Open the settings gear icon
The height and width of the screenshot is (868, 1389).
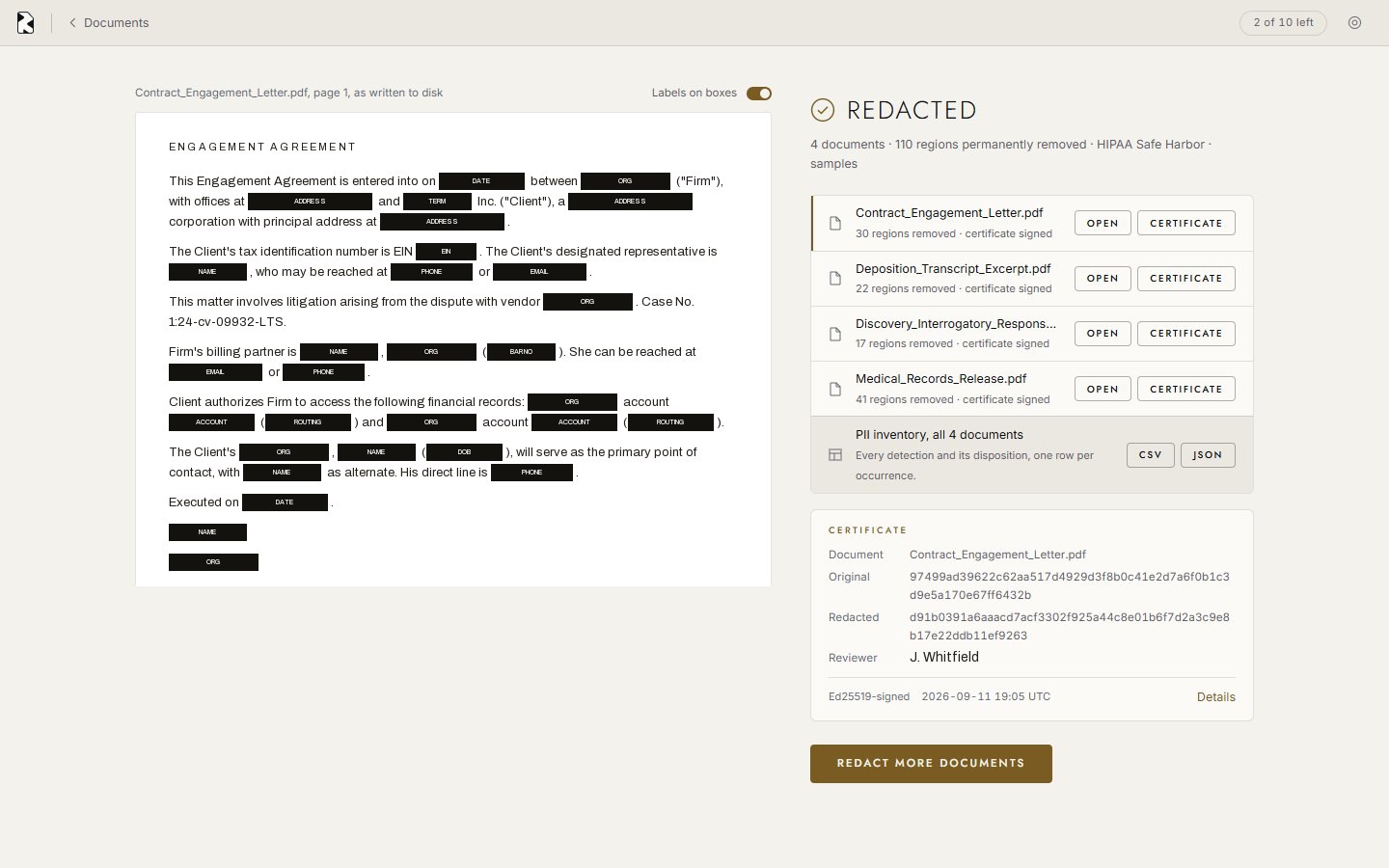point(1354,22)
